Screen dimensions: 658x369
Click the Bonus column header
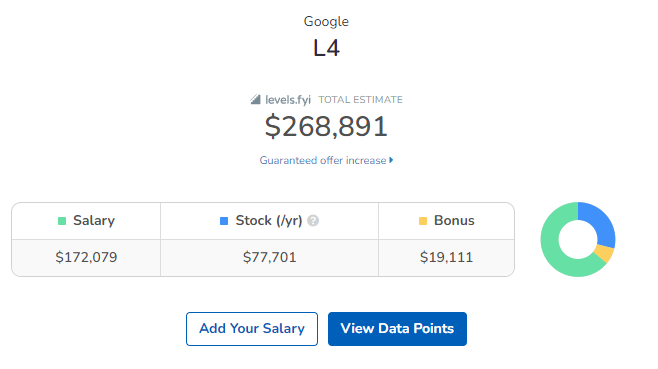(446, 221)
